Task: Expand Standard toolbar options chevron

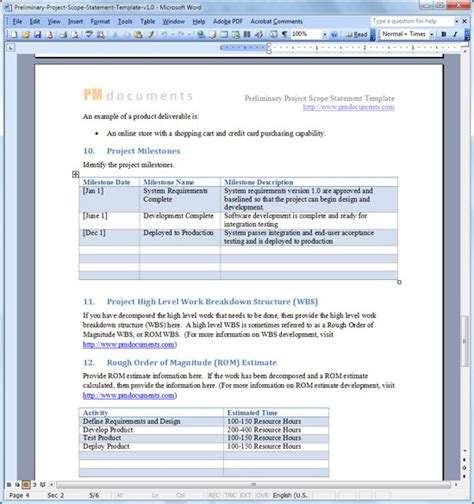Action: click(373, 34)
